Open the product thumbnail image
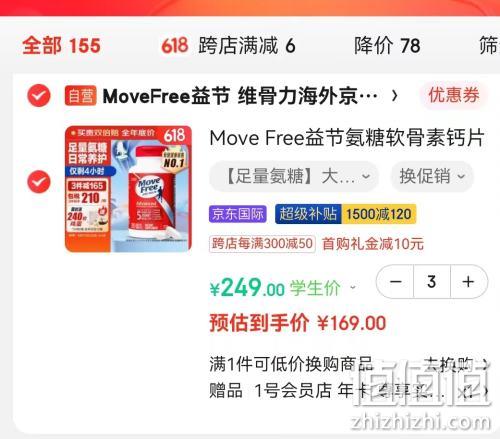This screenshot has width=500, height=439. (x=128, y=189)
